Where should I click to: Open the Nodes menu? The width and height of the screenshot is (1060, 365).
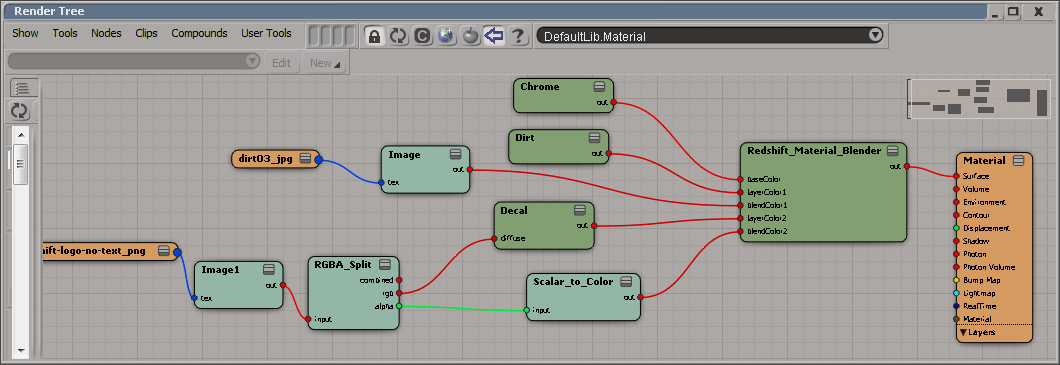(106, 33)
